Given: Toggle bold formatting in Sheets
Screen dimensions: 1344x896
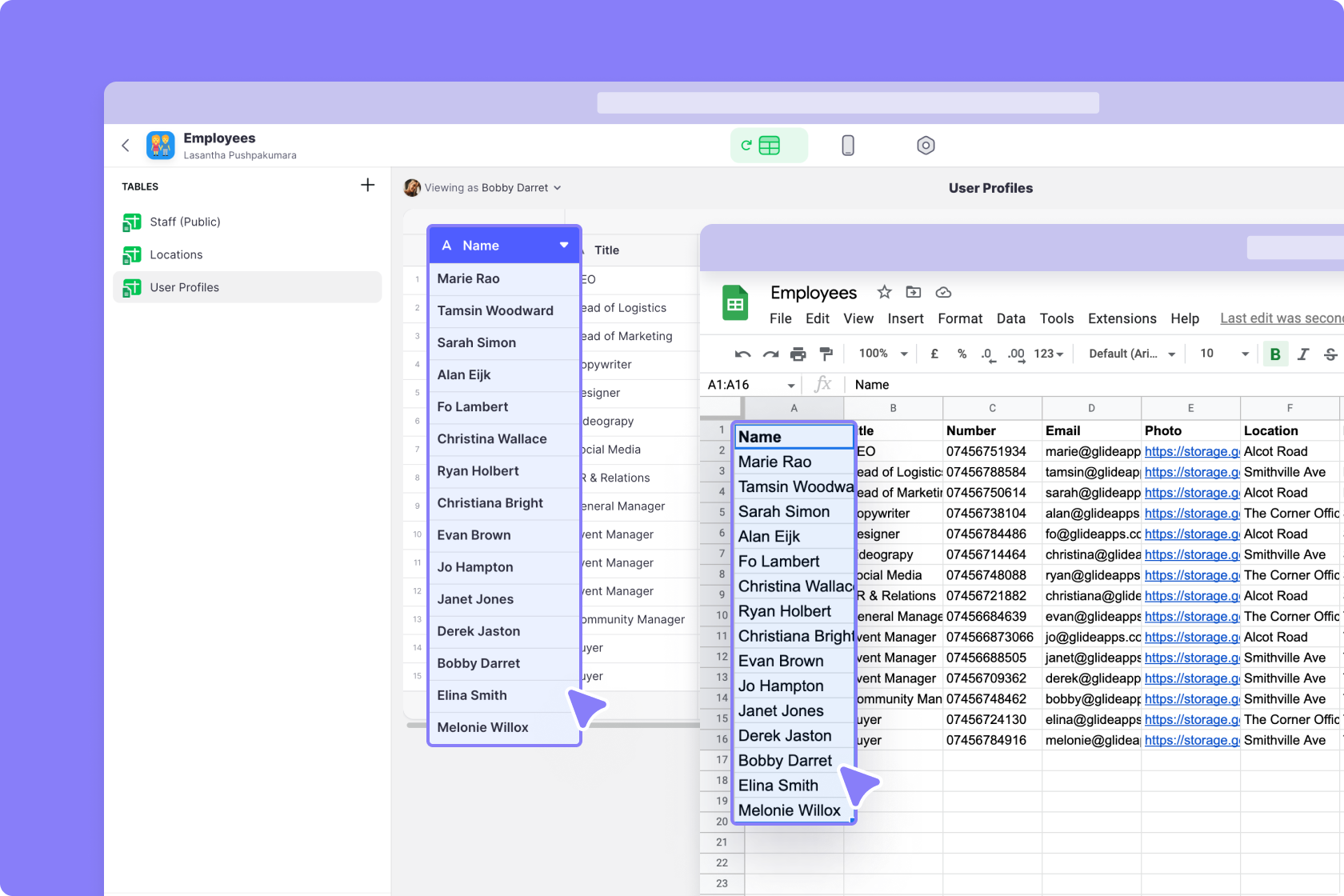Looking at the screenshot, I should [1275, 354].
